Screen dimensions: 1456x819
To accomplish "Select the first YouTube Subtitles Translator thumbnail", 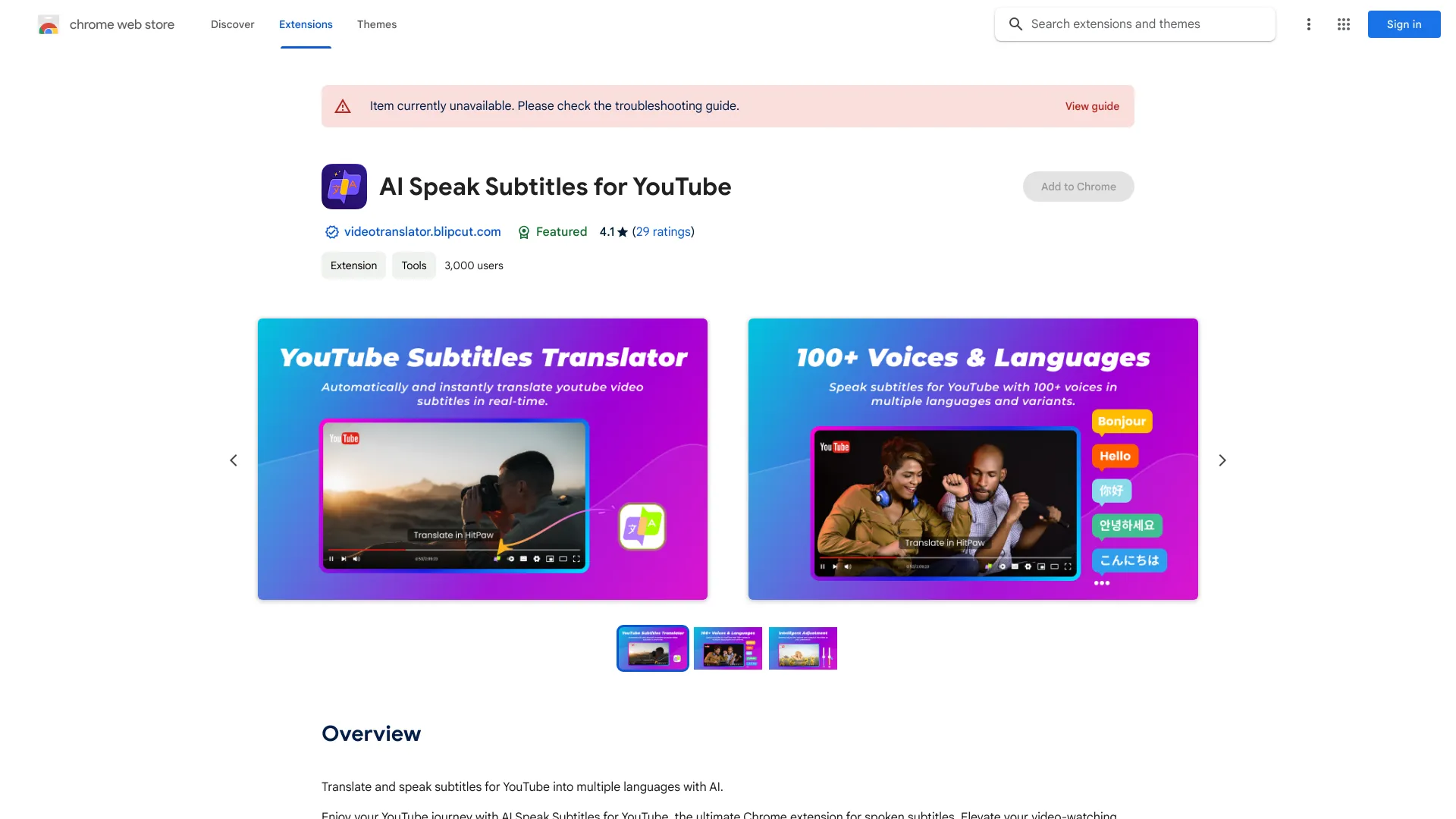I will 653,648.
